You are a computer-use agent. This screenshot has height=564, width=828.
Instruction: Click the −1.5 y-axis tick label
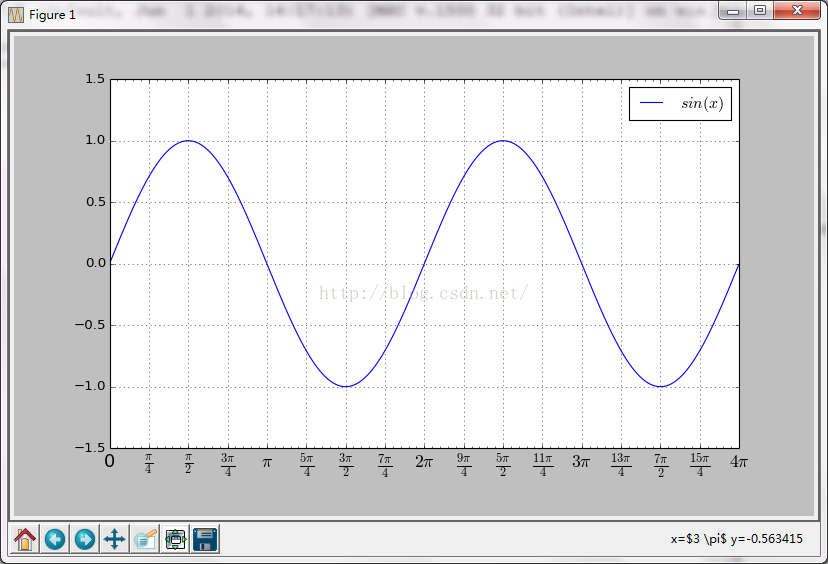(90, 448)
